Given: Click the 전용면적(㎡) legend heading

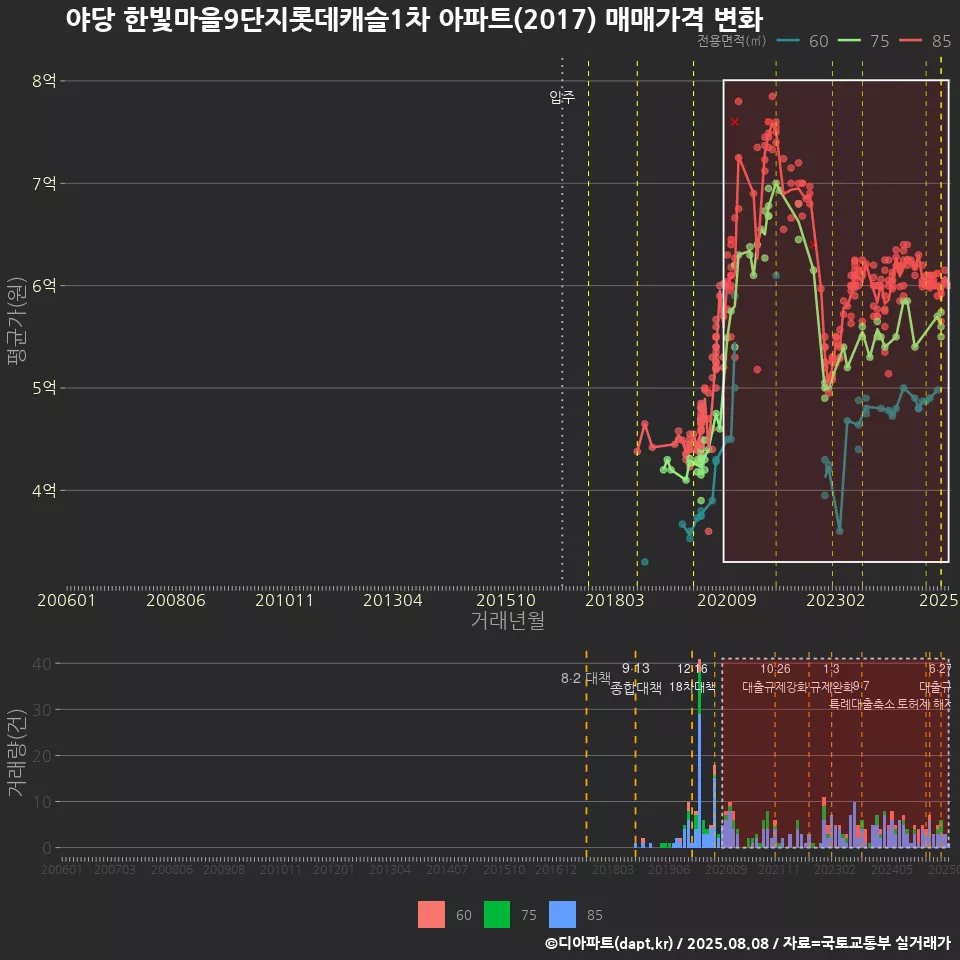Looking at the screenshot, I should (x=732, y=40).
